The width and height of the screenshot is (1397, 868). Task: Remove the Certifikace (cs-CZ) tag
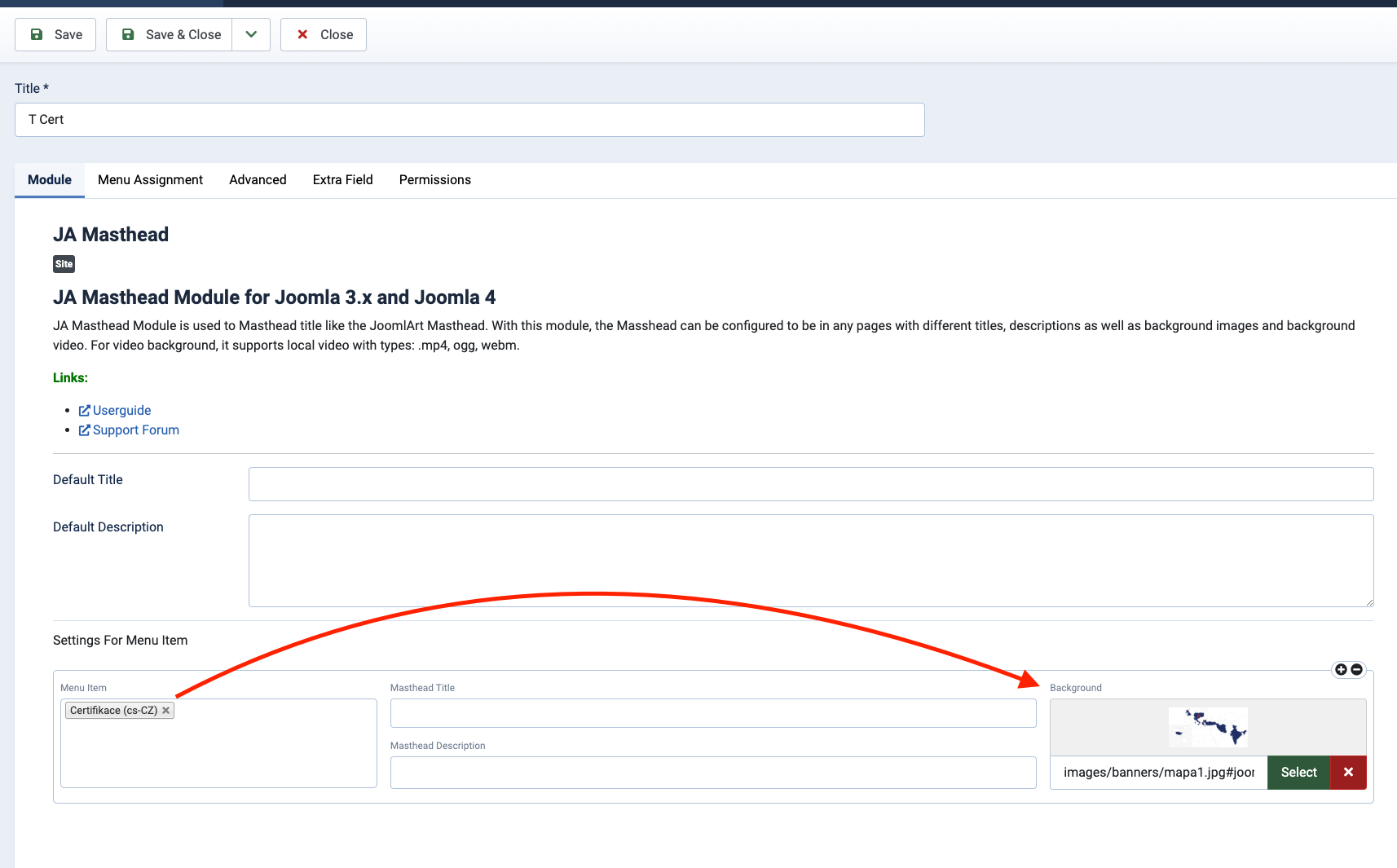(x=166, y=711)
